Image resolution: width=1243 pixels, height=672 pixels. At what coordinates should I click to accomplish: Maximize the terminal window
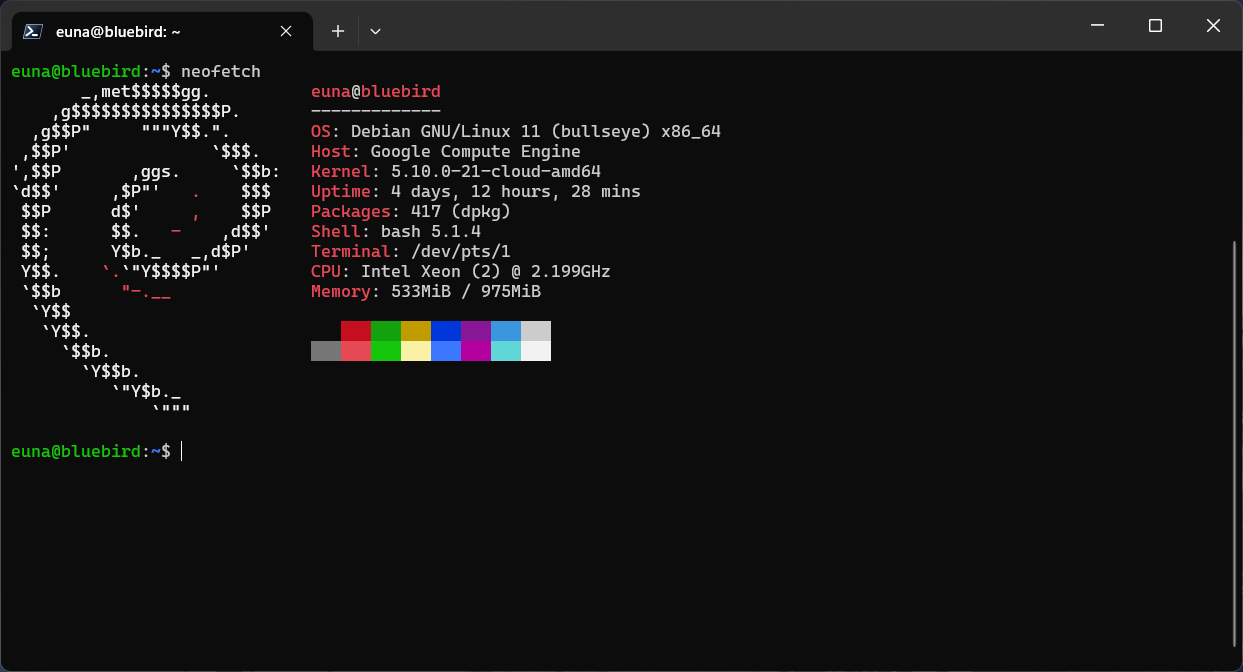pyautogui.click(x=1156, y=26)
